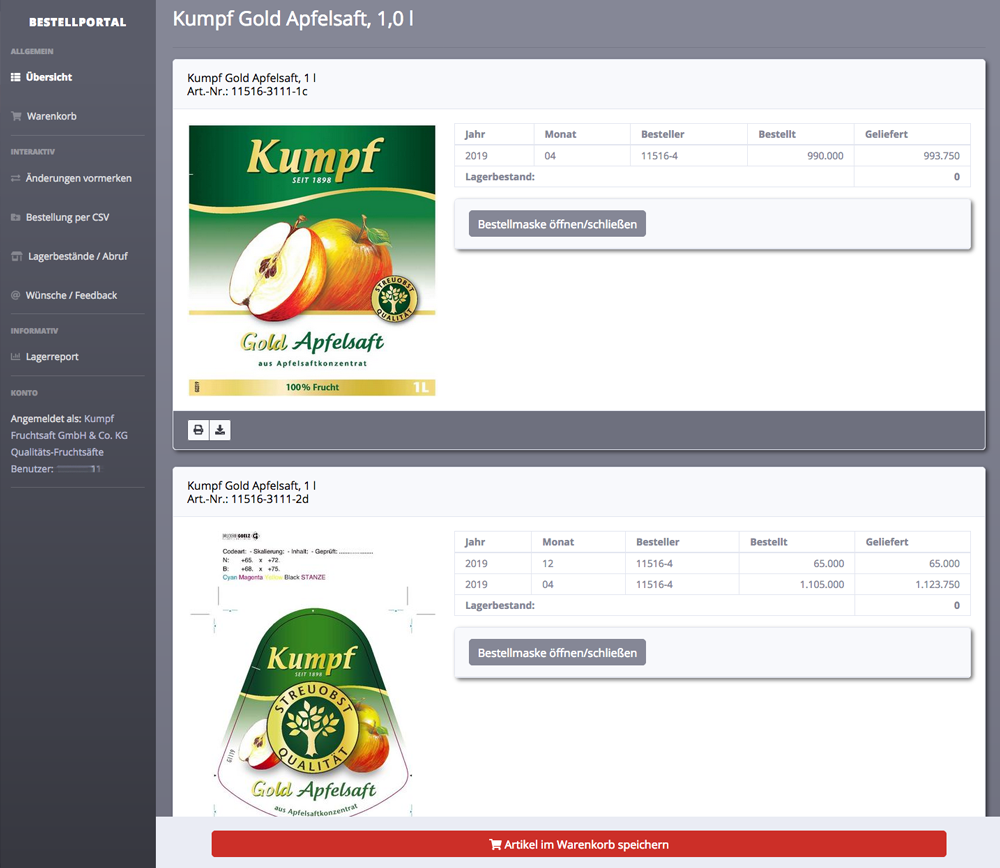Click the BESTELLPORTAL logo link
The height and width of the screenshot is (868, 1000).
pyautogui.click(x=78, y=22)
